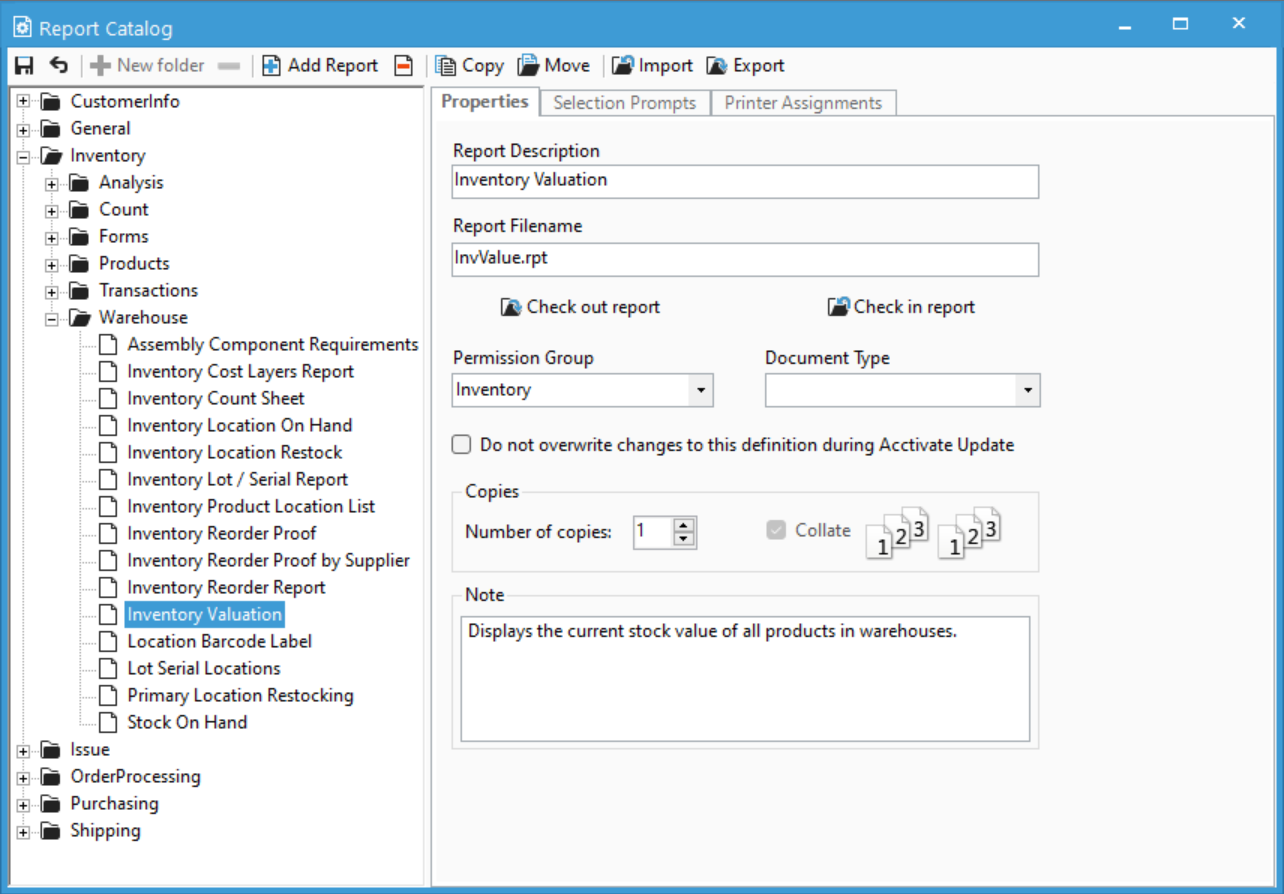Open the Document Type dropdown
The width and height of the screenshot is (1284, 894).
pos(1028,390)
